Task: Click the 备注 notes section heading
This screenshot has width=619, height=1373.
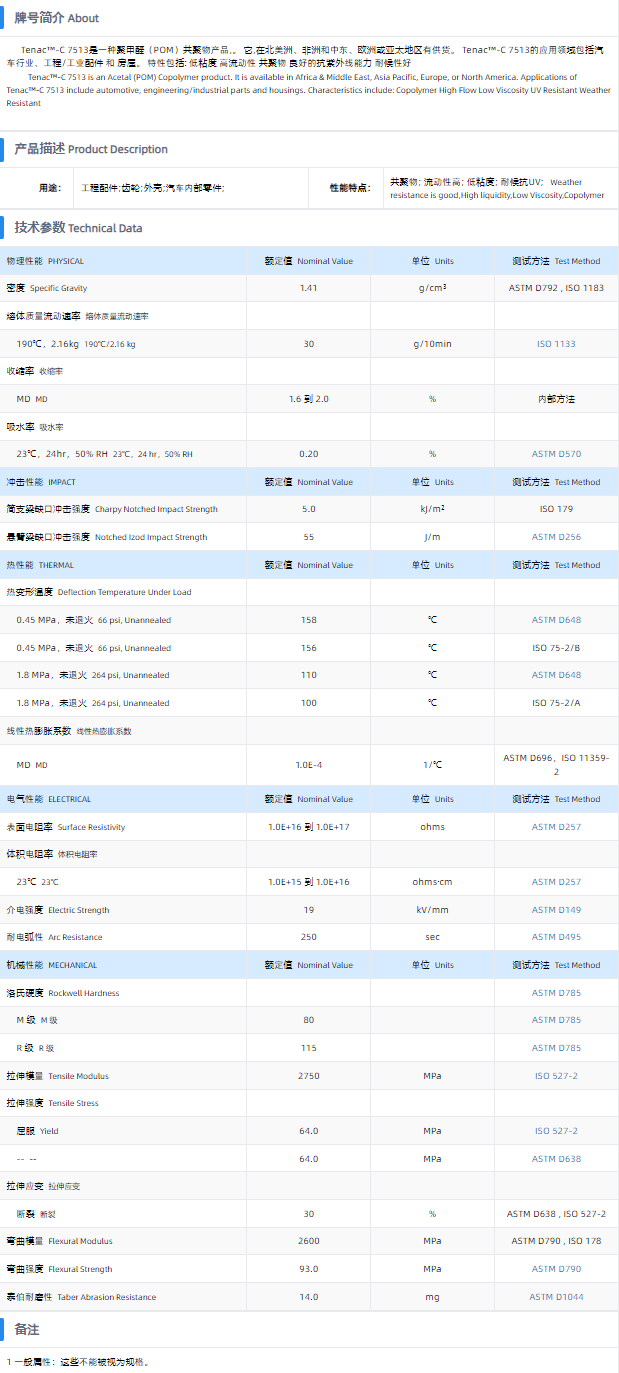Action: tap(27, 1329)
